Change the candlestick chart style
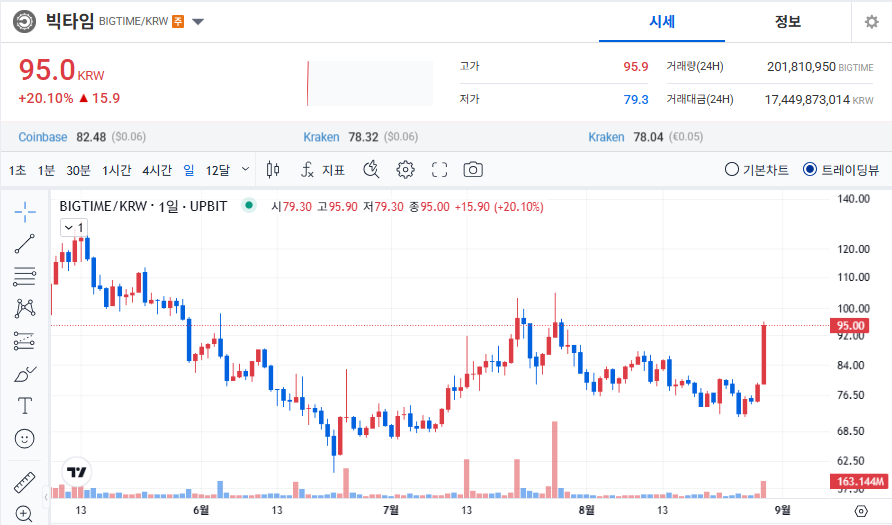 273,170
